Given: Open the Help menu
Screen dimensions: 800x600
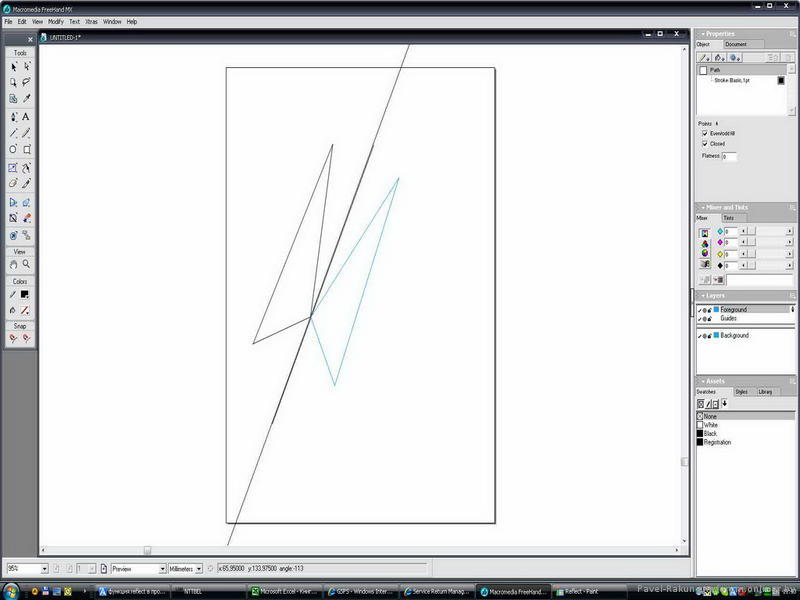Looking at the screenshot, I should coord(132,22).
